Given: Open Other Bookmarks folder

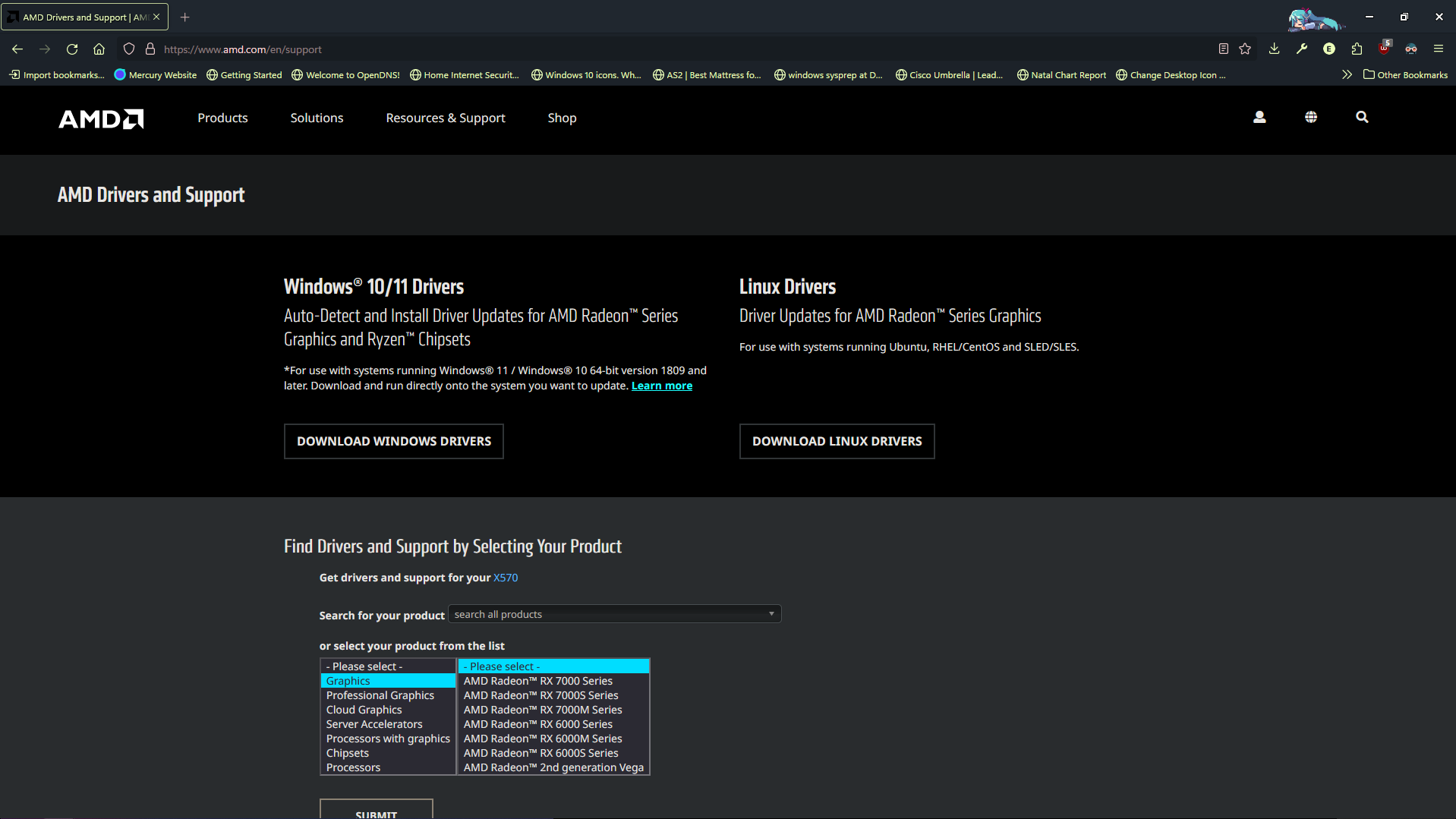Looking at the screenshot, I should click(1405, 74).
